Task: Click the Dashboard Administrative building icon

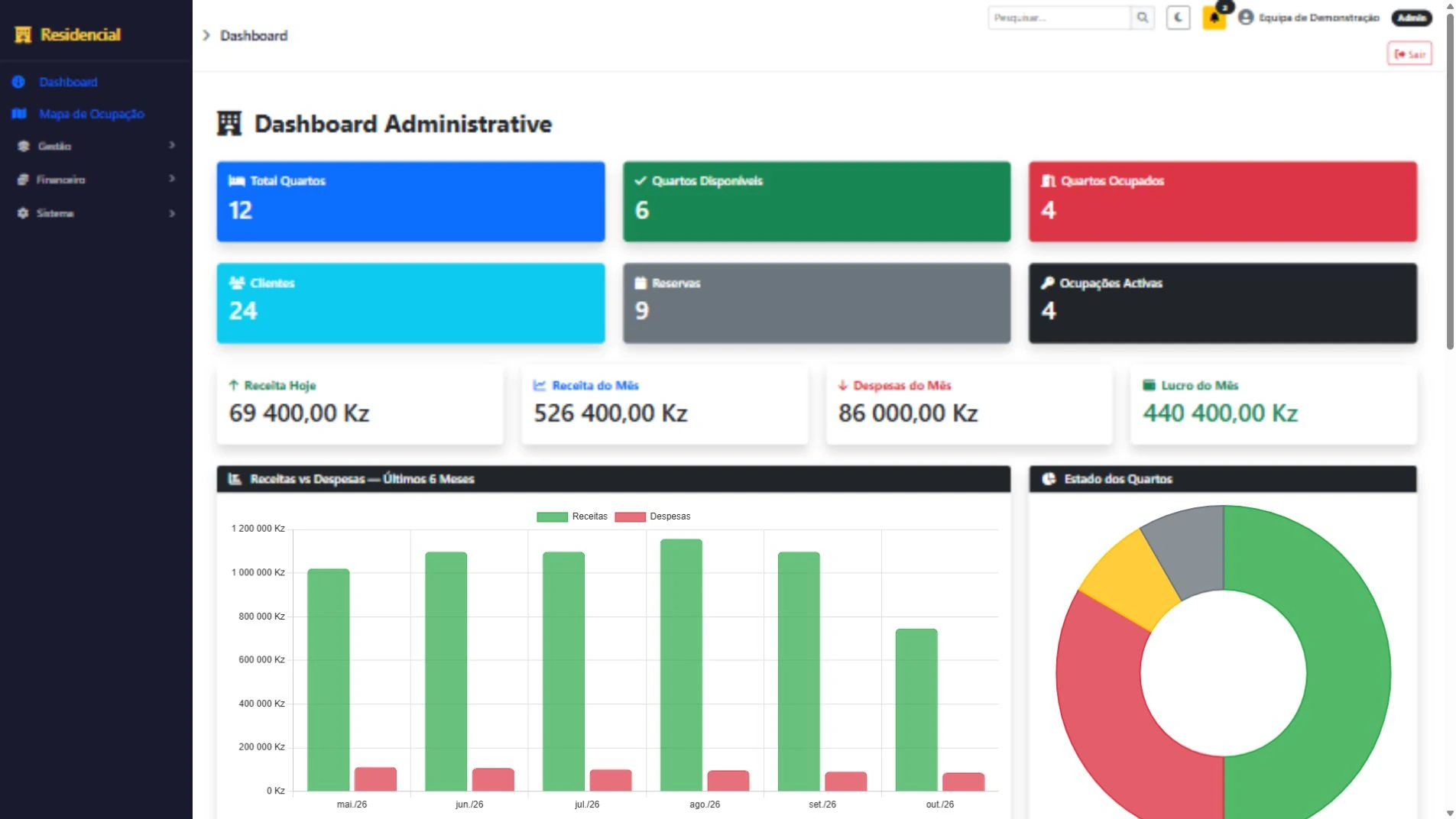Action: pyautogui.click(x=229, y=123)
